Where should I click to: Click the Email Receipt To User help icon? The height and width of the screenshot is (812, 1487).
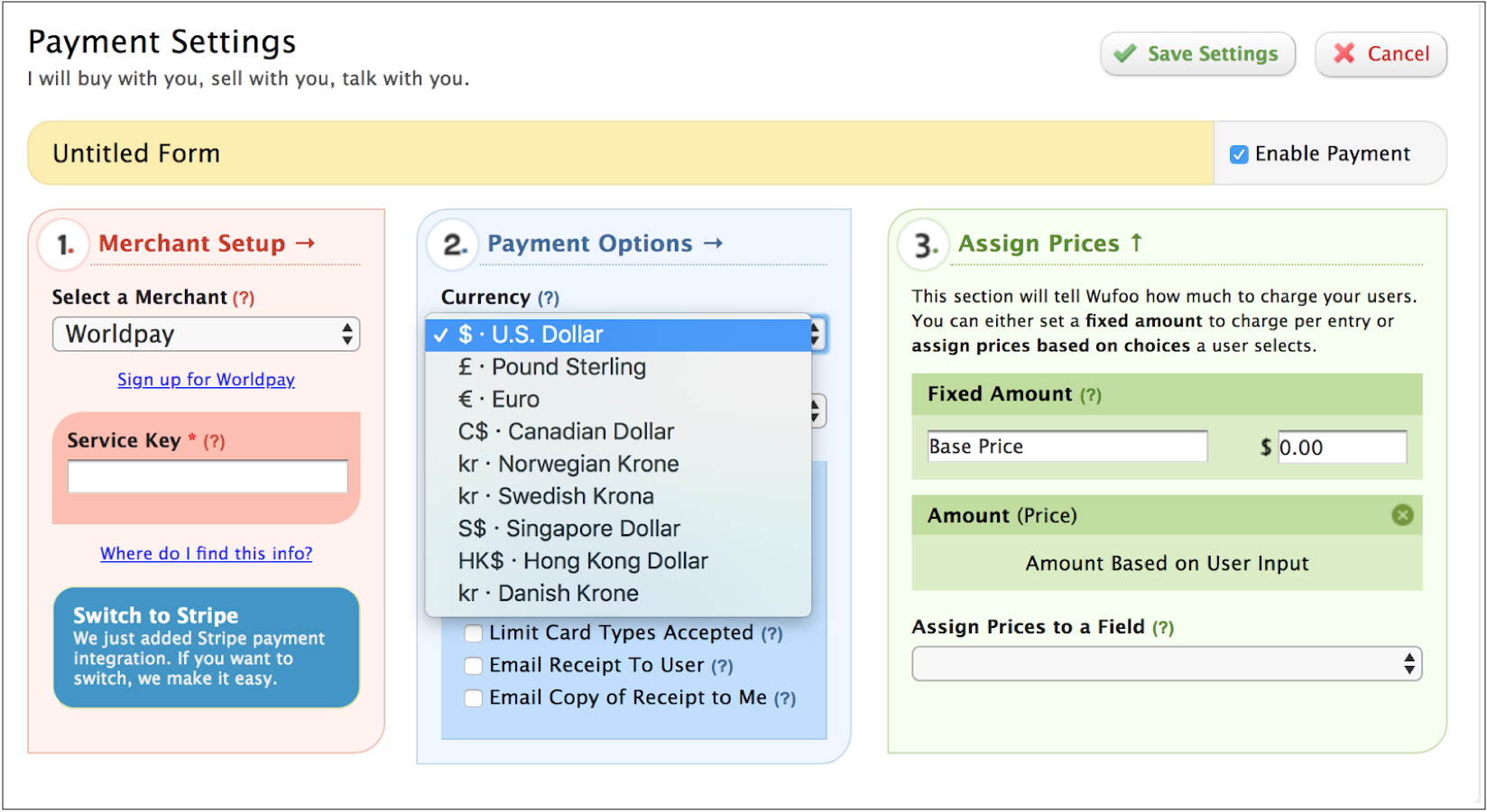pos(724,665)
